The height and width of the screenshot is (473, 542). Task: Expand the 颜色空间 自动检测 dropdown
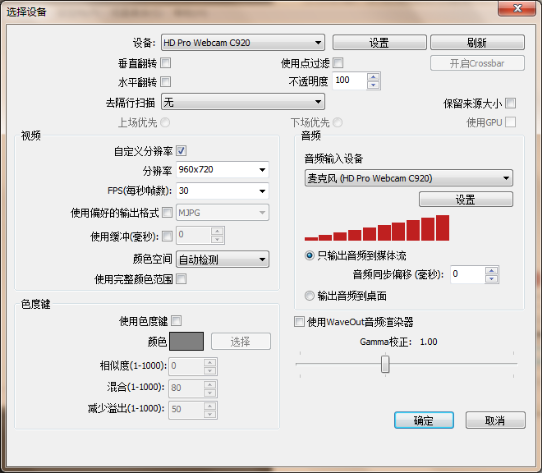coord(222,259)
